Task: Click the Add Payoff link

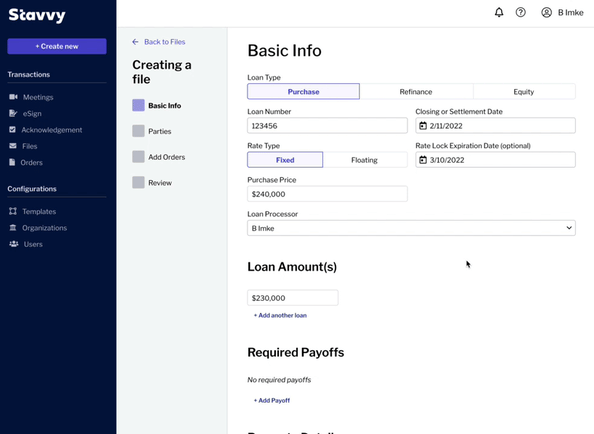Action: 272,400
